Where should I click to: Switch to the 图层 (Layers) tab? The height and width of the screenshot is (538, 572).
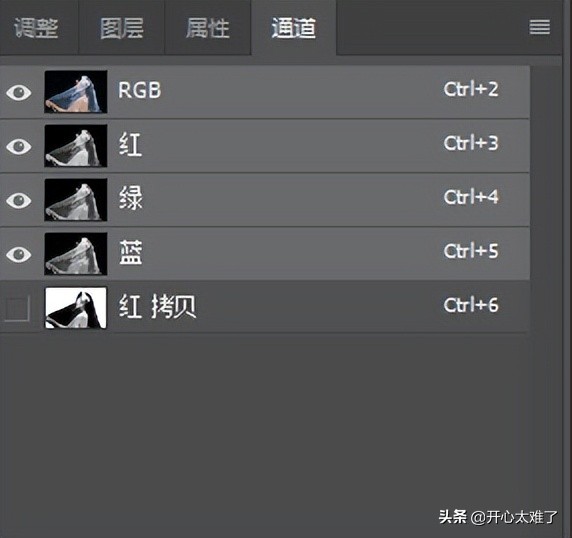[122, 28]
